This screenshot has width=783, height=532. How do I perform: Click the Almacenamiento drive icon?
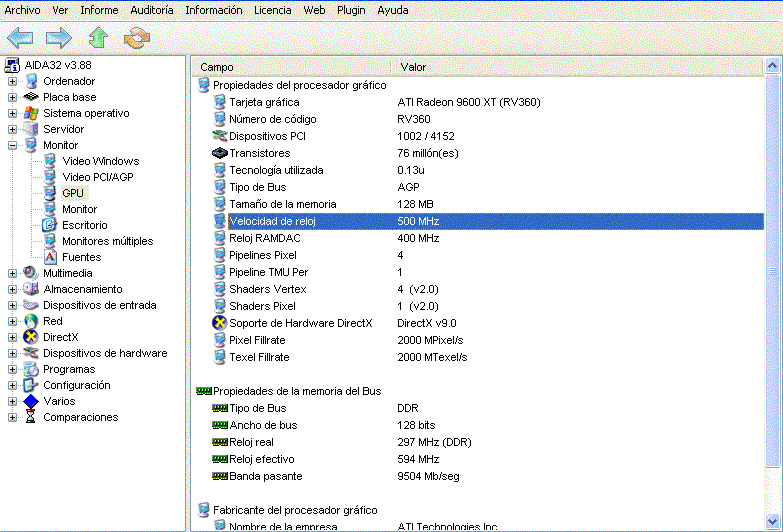click(x=31, y=289)
